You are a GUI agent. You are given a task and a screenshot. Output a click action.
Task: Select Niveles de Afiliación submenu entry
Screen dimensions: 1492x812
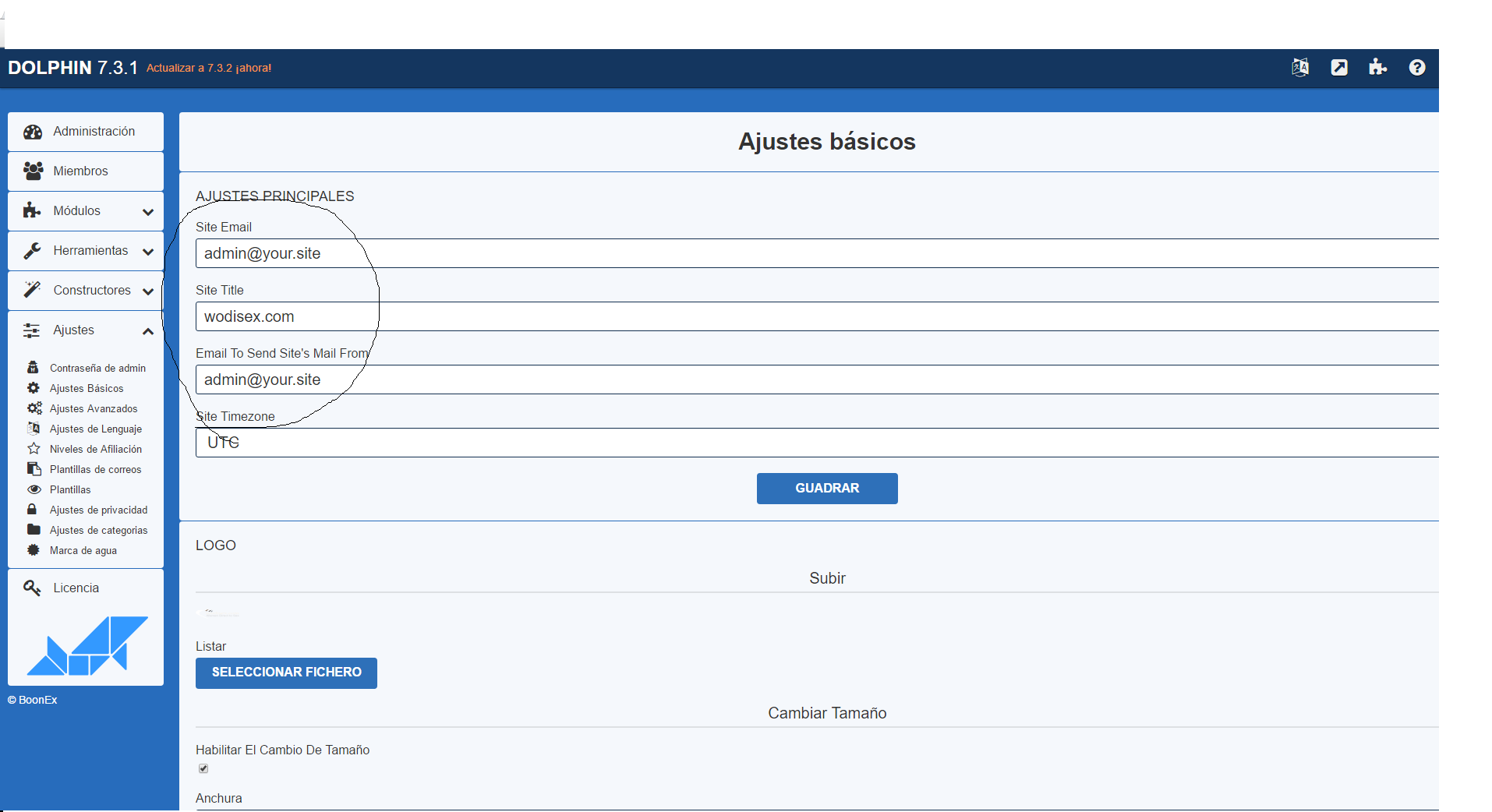click(96, 449)
